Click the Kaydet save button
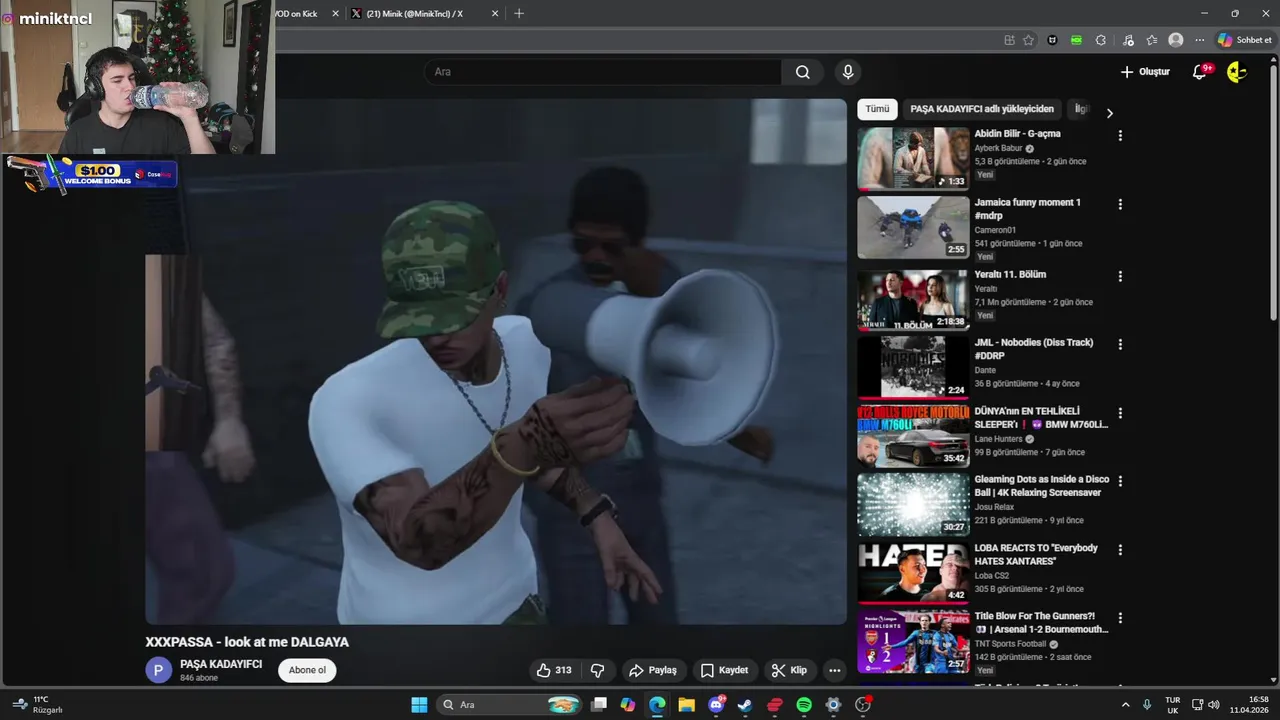Image resolution: width=1280 pixels, height=720 pixels. tap(724, 670)
